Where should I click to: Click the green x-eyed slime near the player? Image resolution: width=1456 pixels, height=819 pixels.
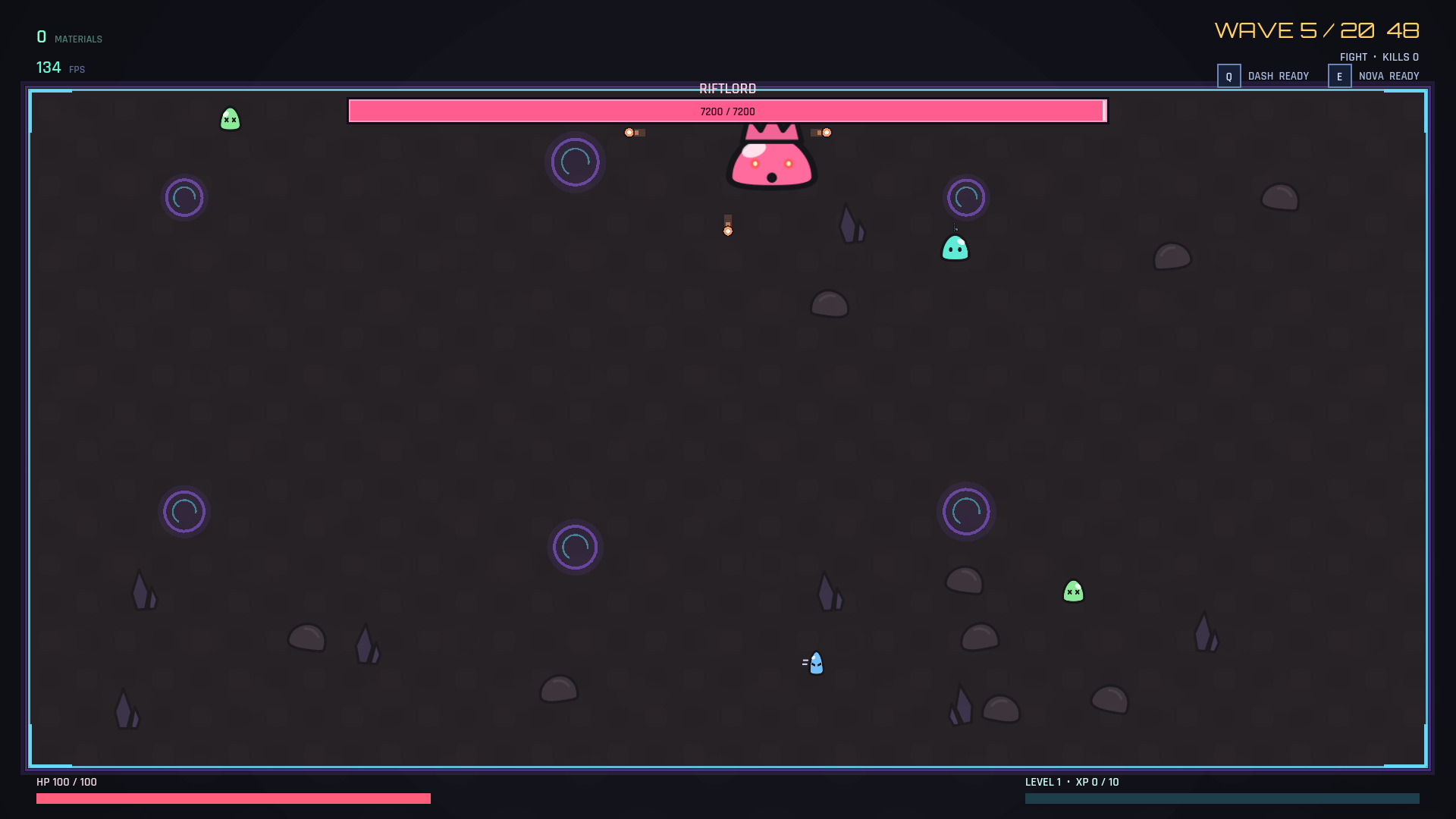tap(1073, 591)
